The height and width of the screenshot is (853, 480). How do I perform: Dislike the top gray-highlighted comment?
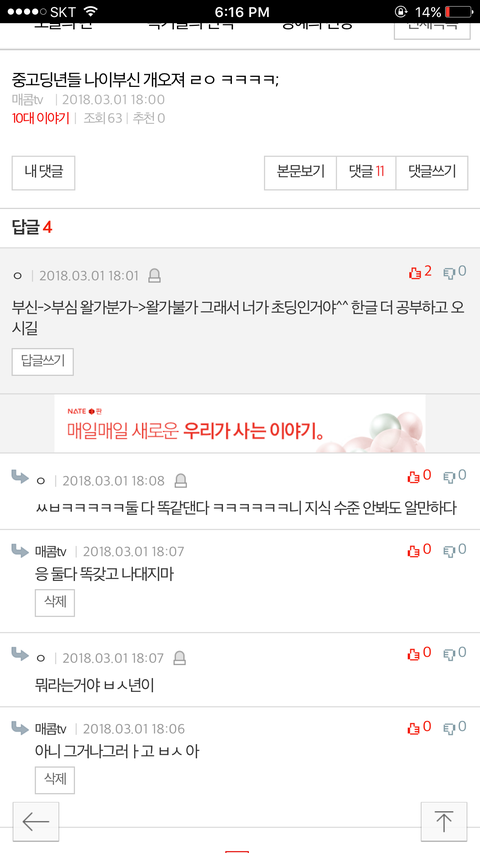click(x=455, y=273)
